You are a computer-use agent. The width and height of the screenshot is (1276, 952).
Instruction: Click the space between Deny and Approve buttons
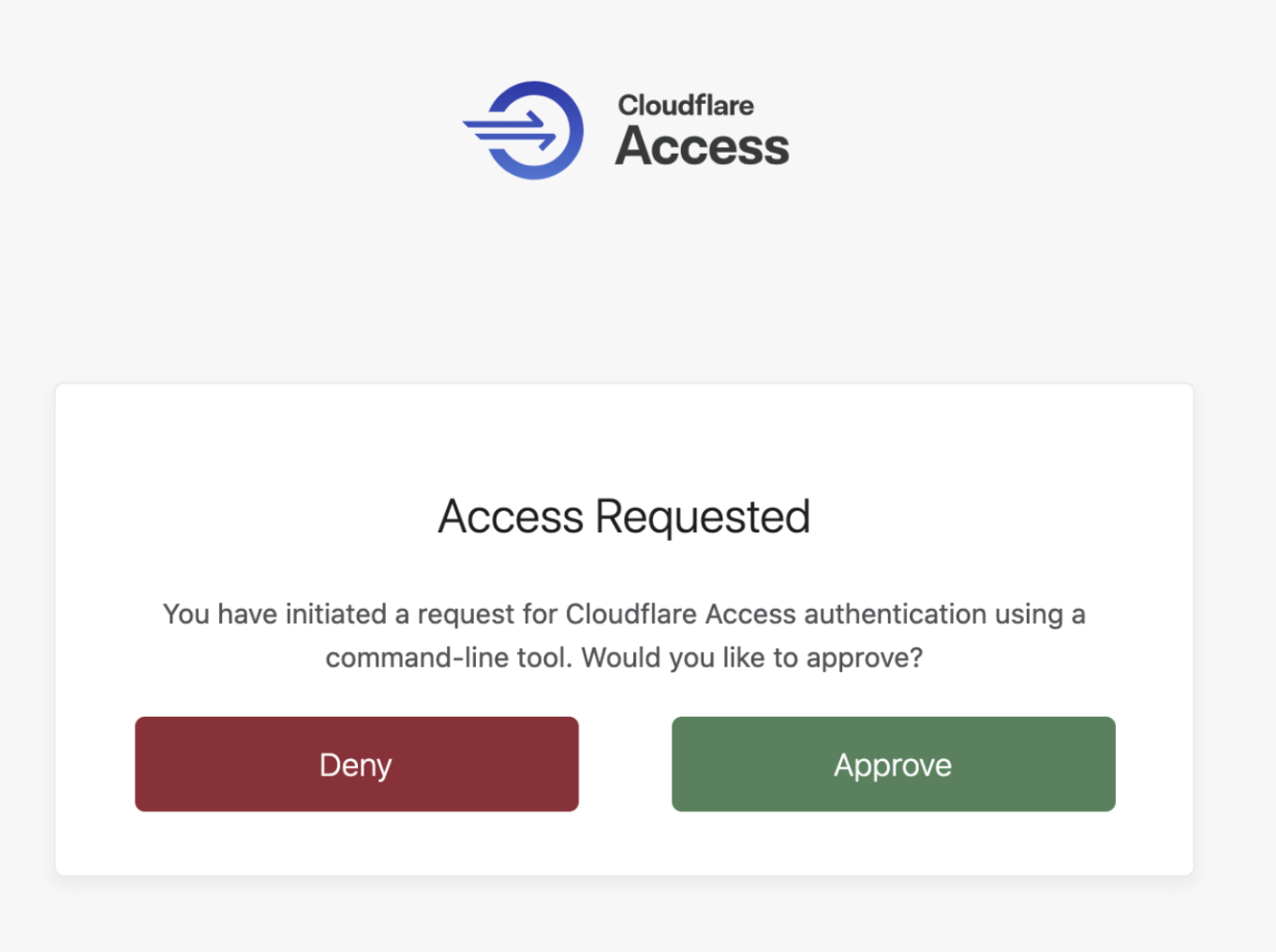pos(625,764)
